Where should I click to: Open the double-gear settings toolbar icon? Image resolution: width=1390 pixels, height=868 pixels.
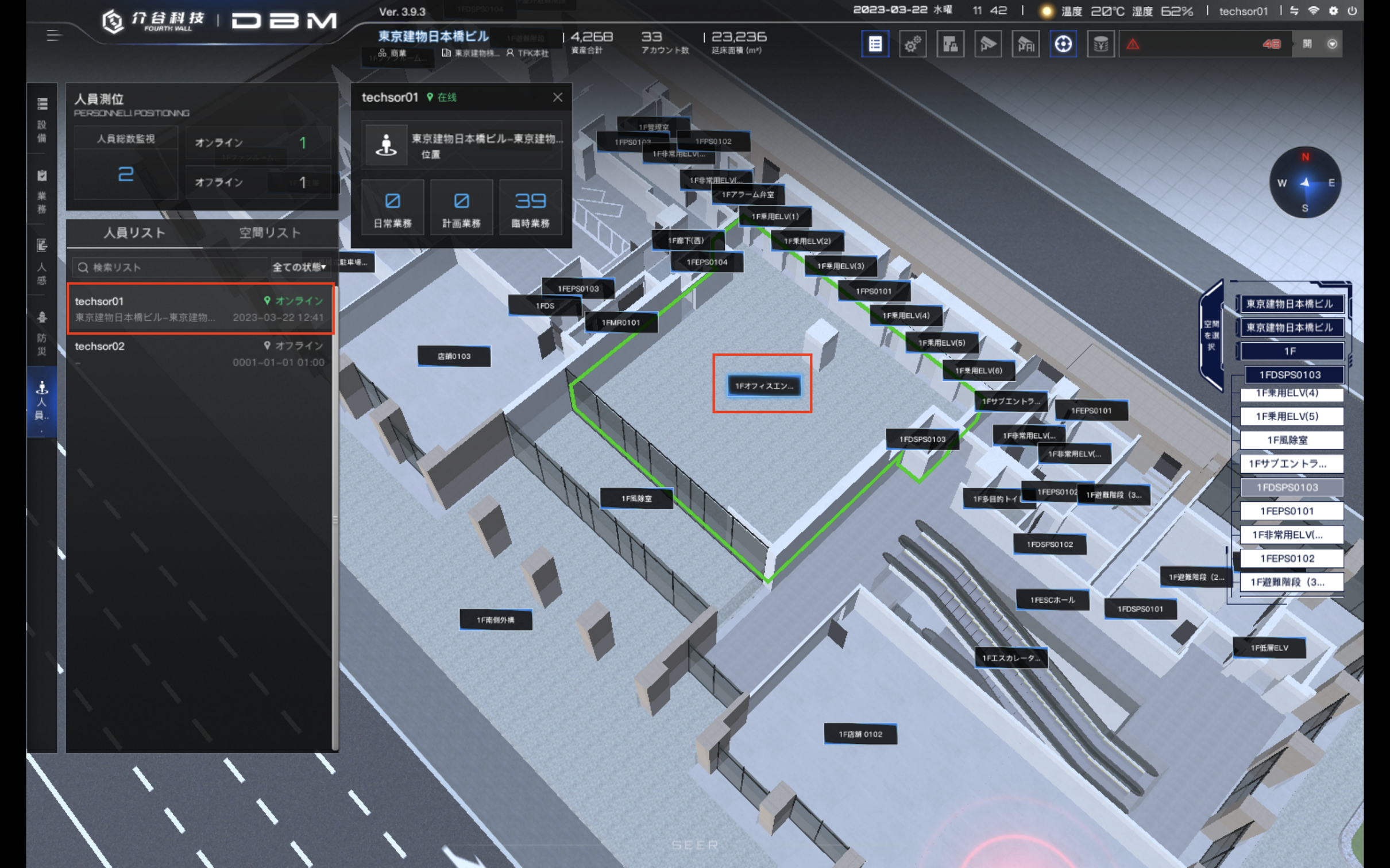point(912,44)
